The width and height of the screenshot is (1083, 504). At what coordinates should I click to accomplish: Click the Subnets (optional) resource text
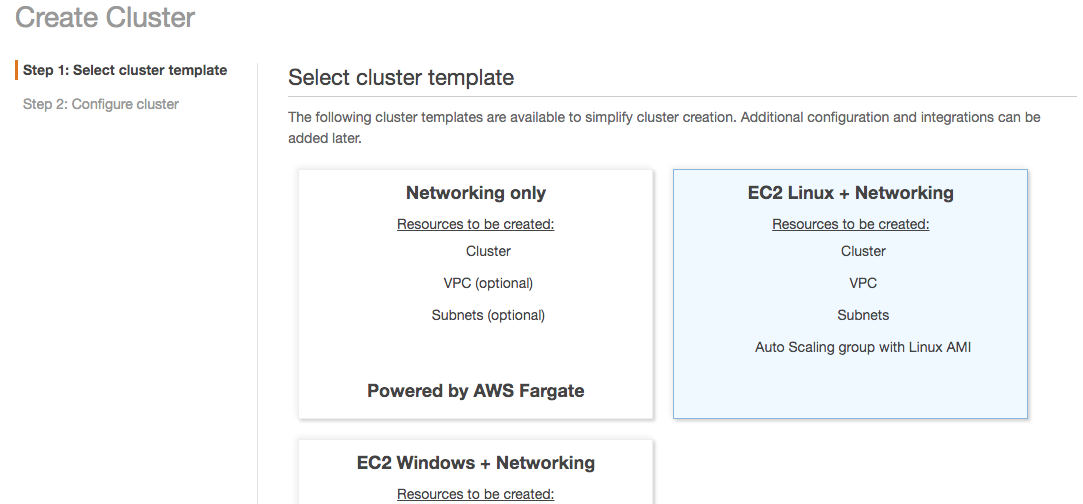pyautogui.click(x=488, y=315)
